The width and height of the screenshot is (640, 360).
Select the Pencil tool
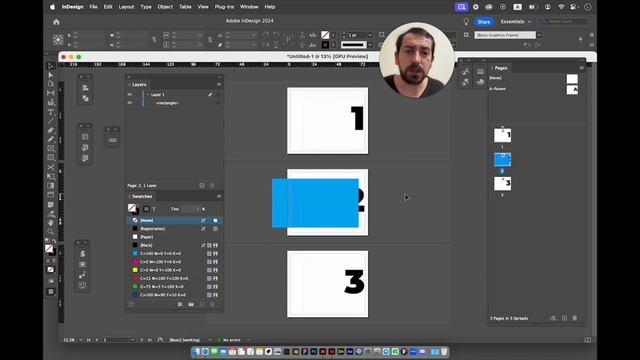(x=51, y=140)
